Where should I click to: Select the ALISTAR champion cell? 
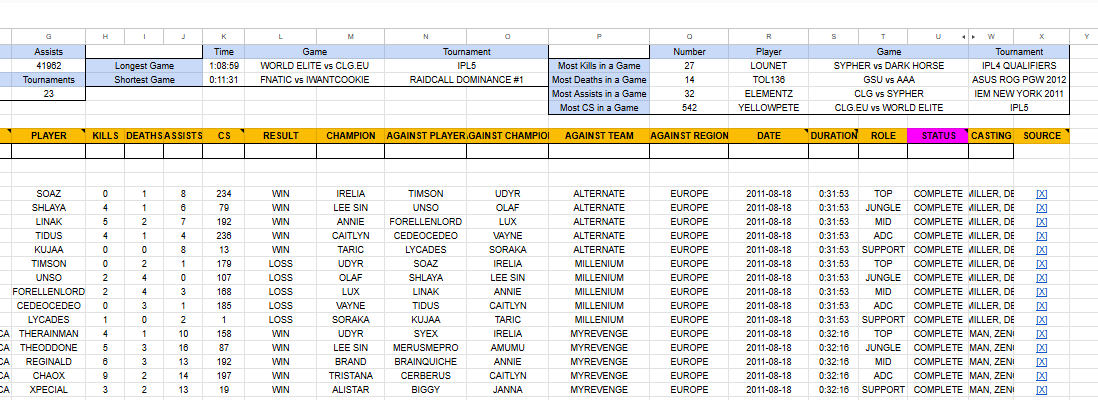[350, 389]
